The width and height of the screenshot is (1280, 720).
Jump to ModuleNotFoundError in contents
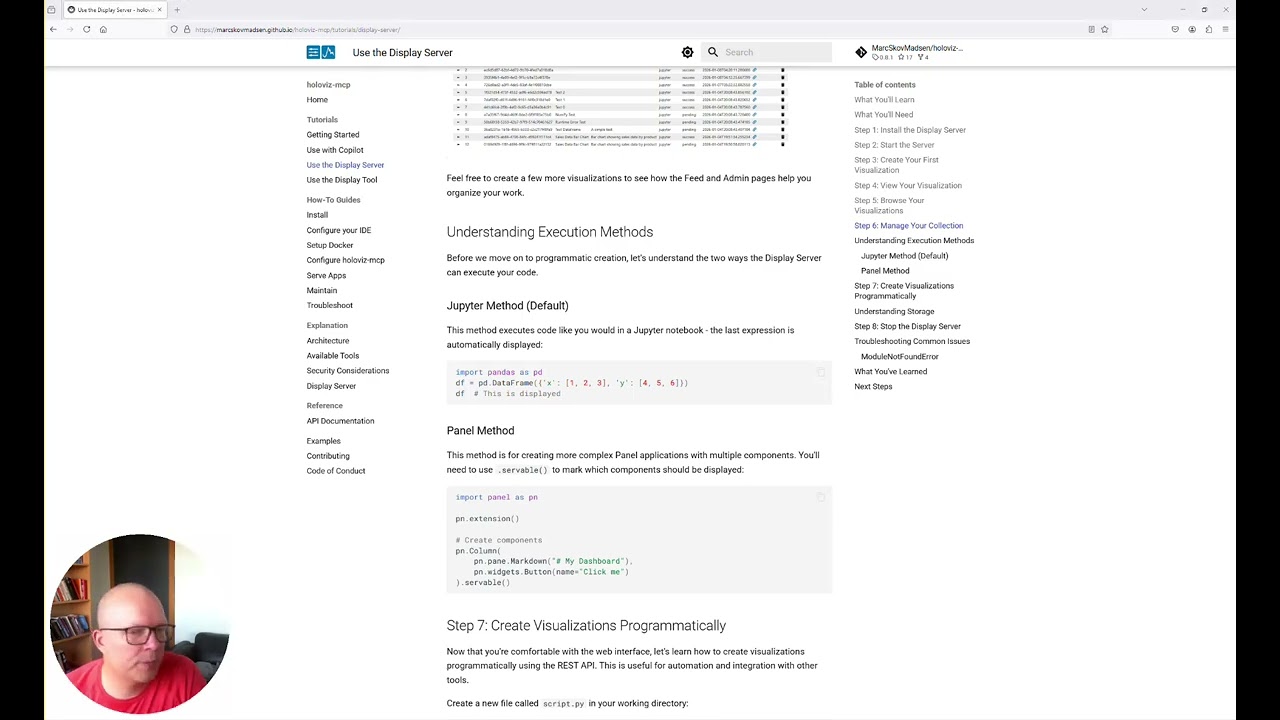click(900, 357)
